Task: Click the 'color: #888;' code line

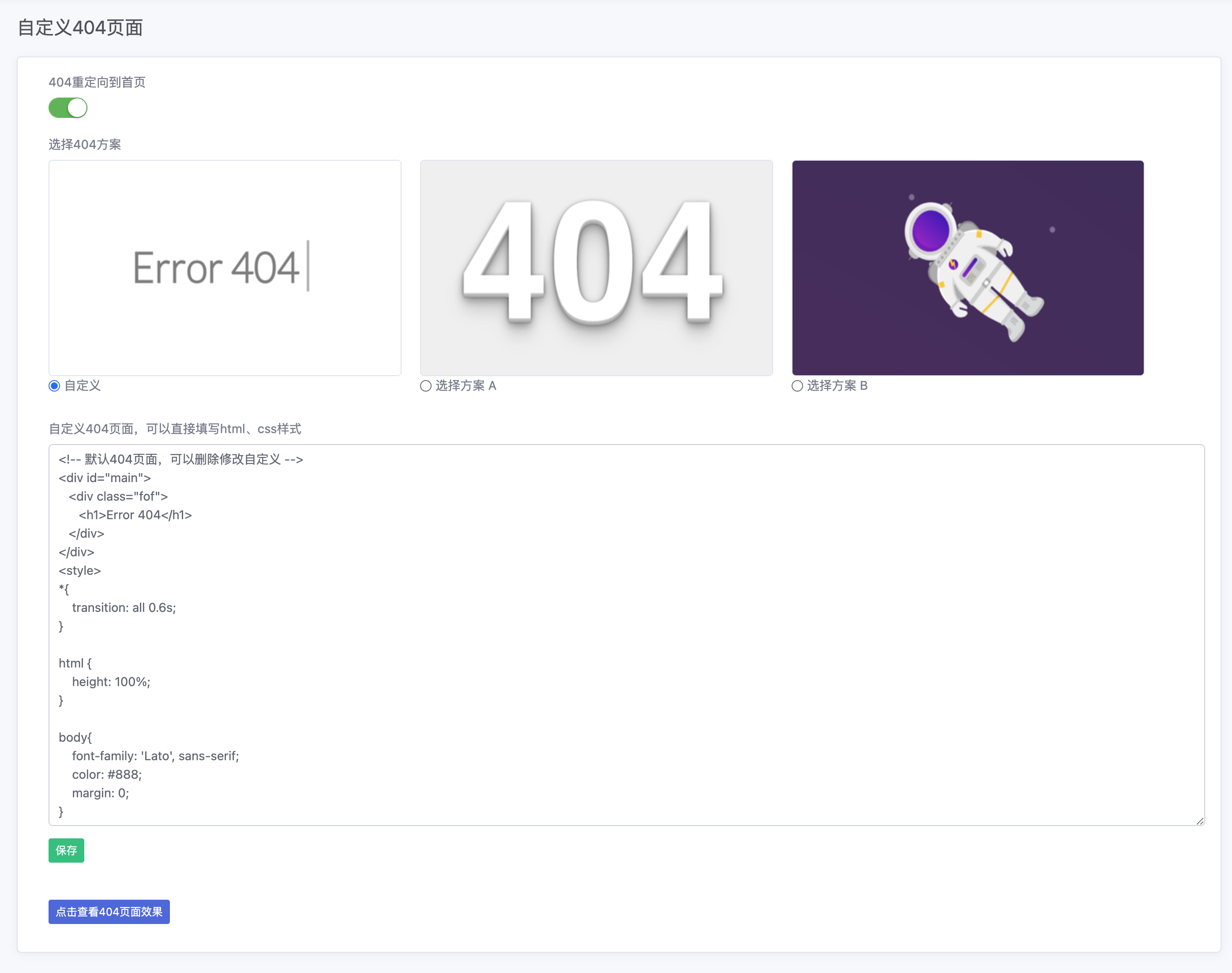Action: click(x=107, y=774)
